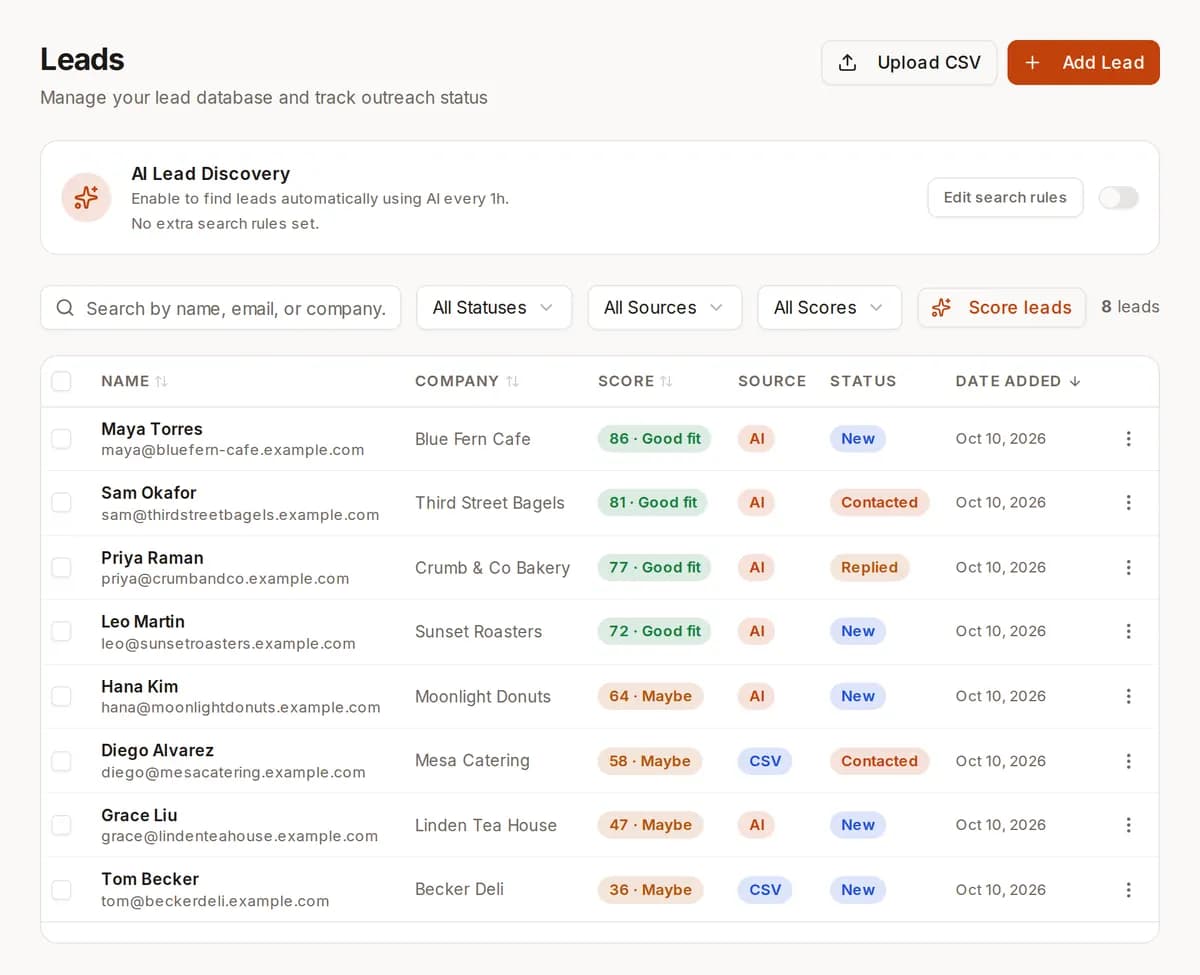Click the AI source badge for Grace Liu
Screen dimensions: 1200x975
756,825
